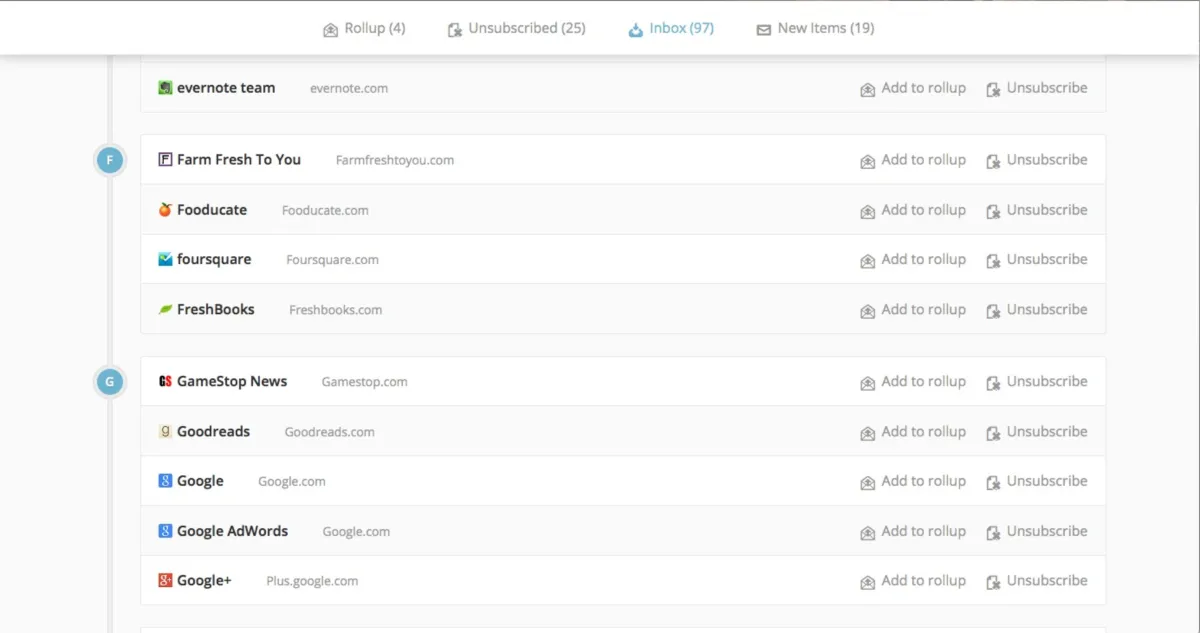
Task: Click the red Google+ logo icon
Action: pos(165,581)
